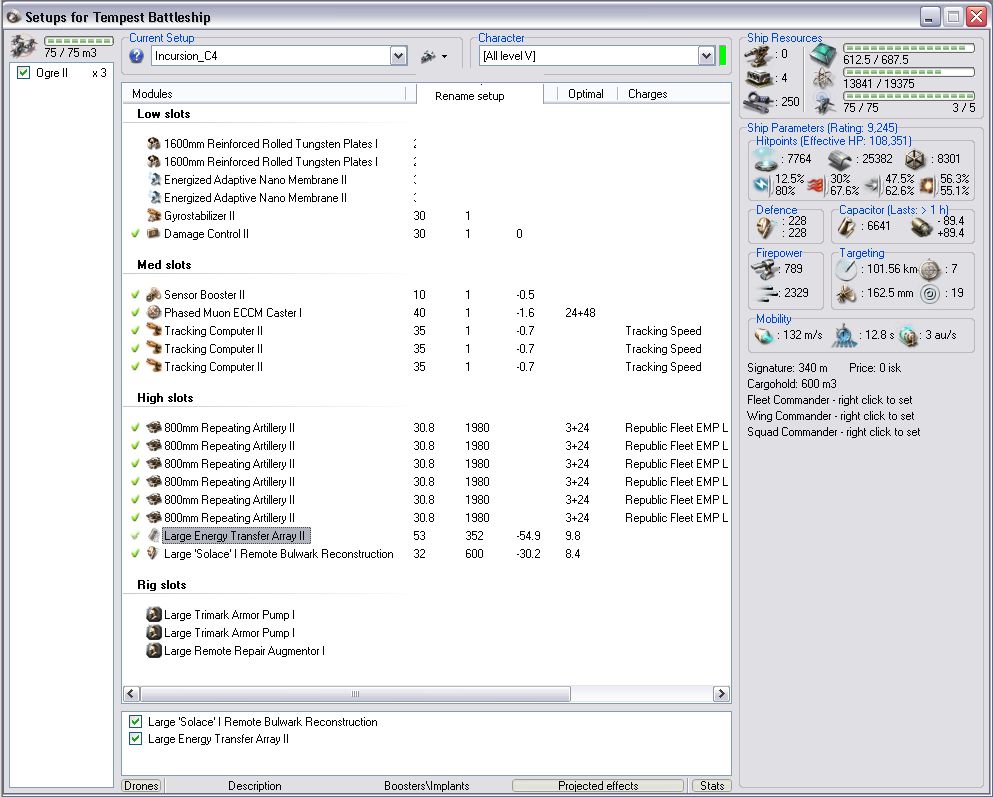This screenshot has height=797, width=993.
Task: Click the Optimal column header
Action: click(x=586, y=94)
